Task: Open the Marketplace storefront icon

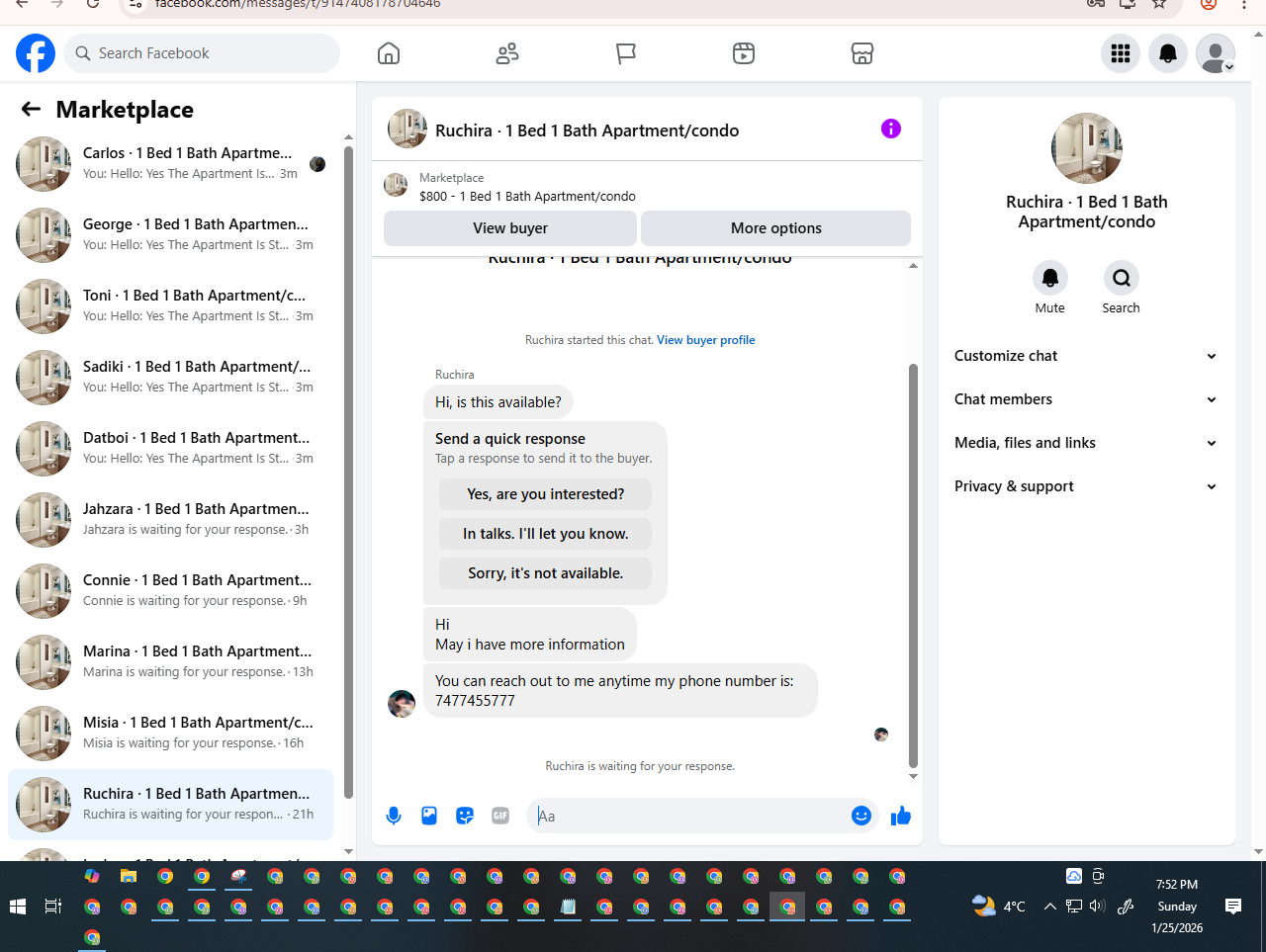Action: pyautogui.click(x=862, y=53)
